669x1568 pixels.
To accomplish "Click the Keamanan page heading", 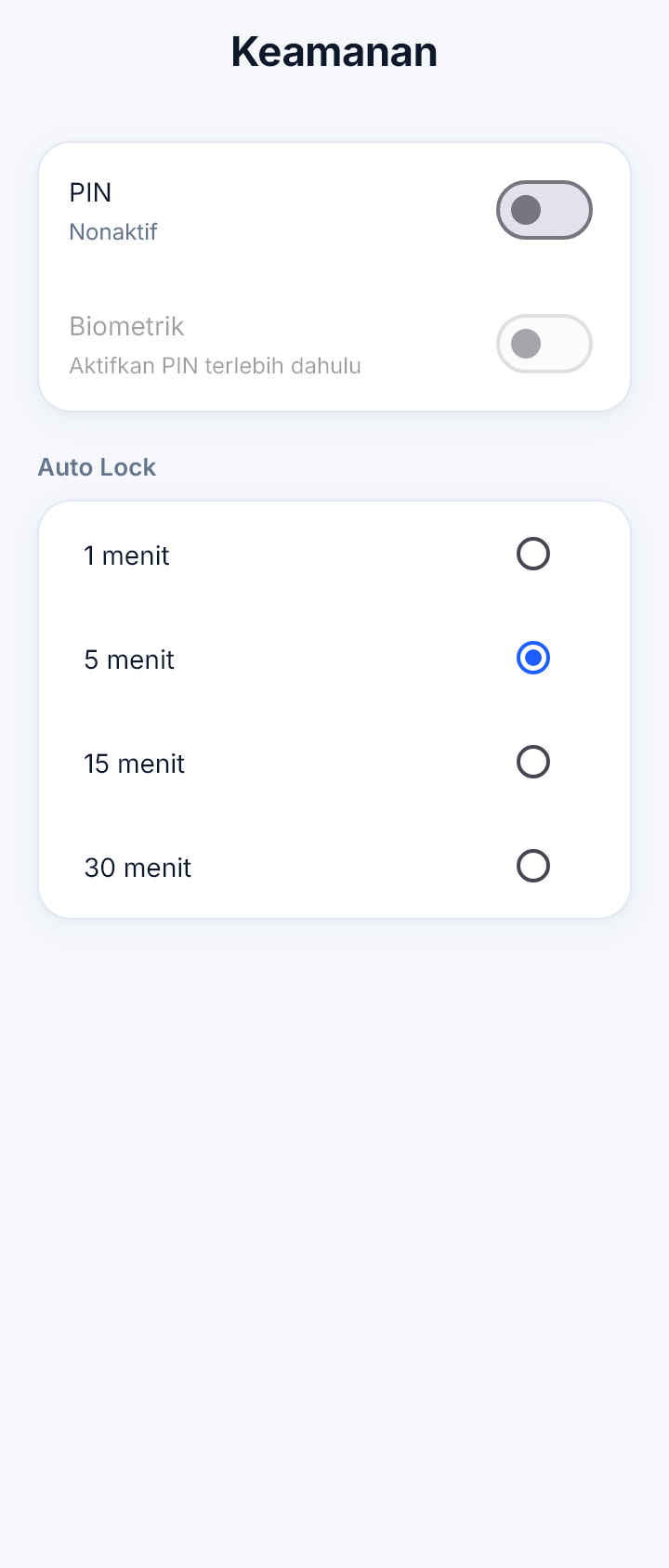I will pos(334,51).
